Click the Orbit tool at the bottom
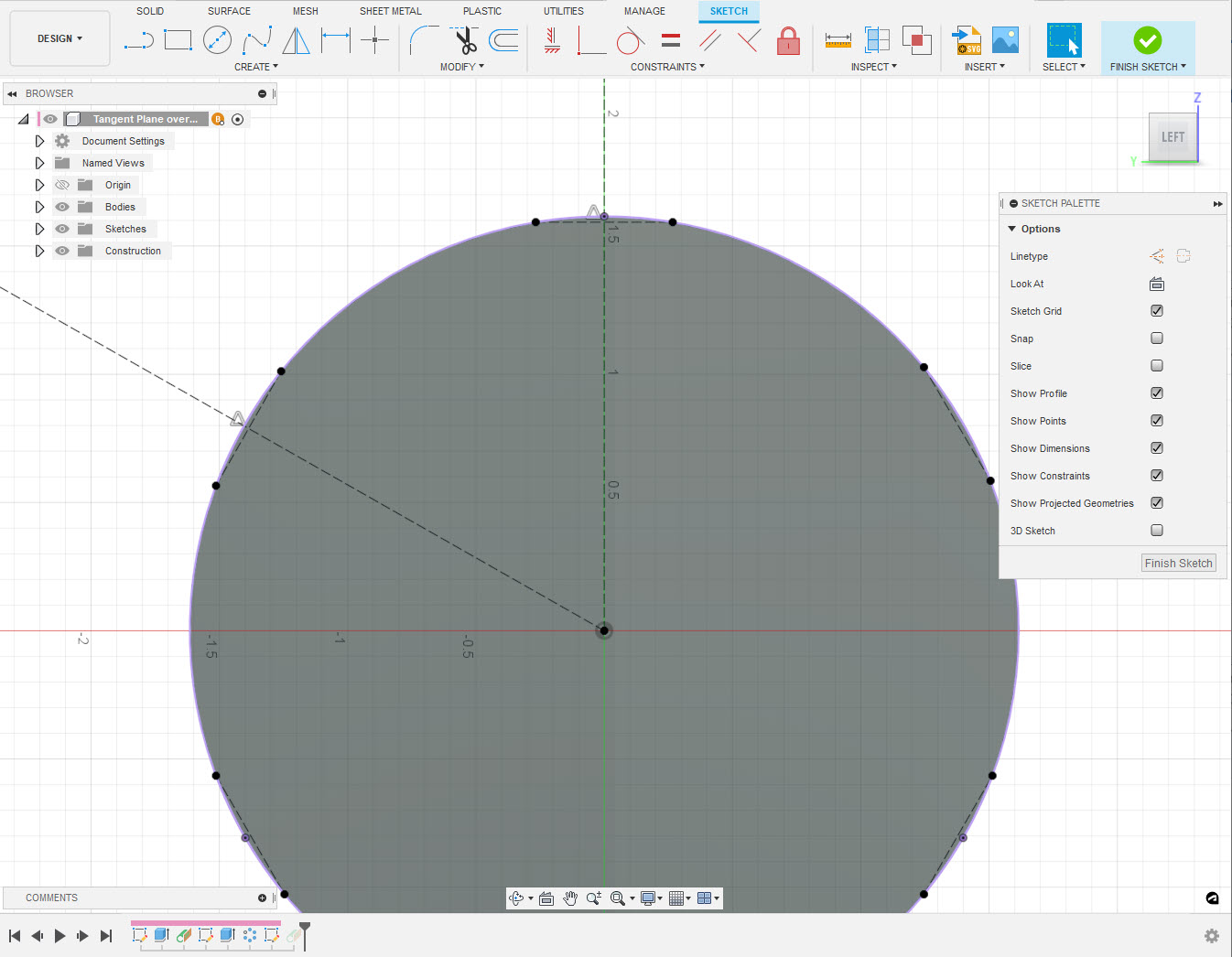 tap(518, 898)
